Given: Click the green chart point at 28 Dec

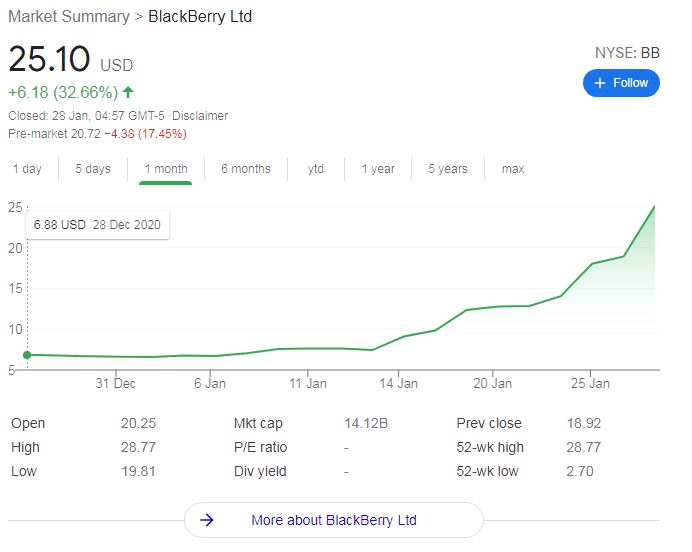Looking at the screenshot, I should (27, 355).
